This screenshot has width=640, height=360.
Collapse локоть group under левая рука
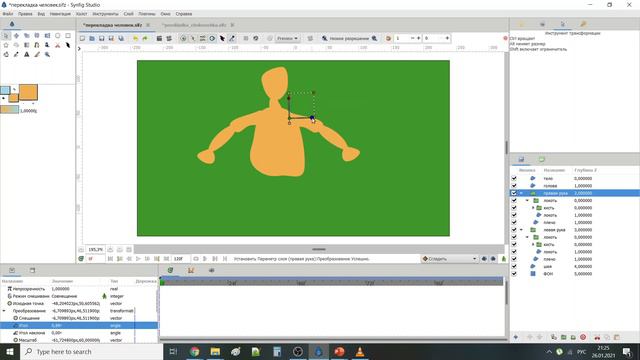pyautogui.click(x=527, y=237)
